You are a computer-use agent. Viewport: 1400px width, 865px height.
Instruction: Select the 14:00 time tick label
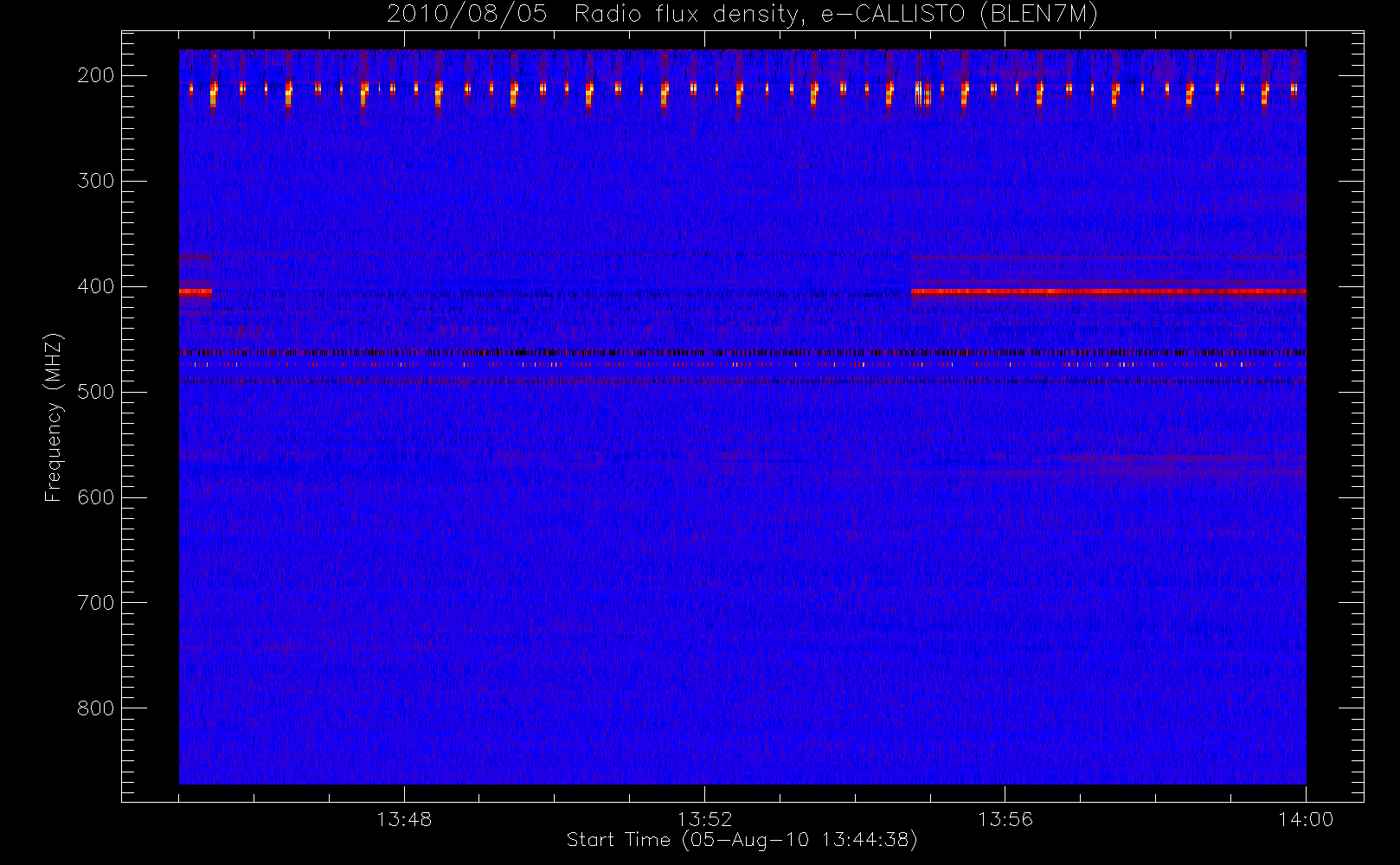[x=1306, y=819]
